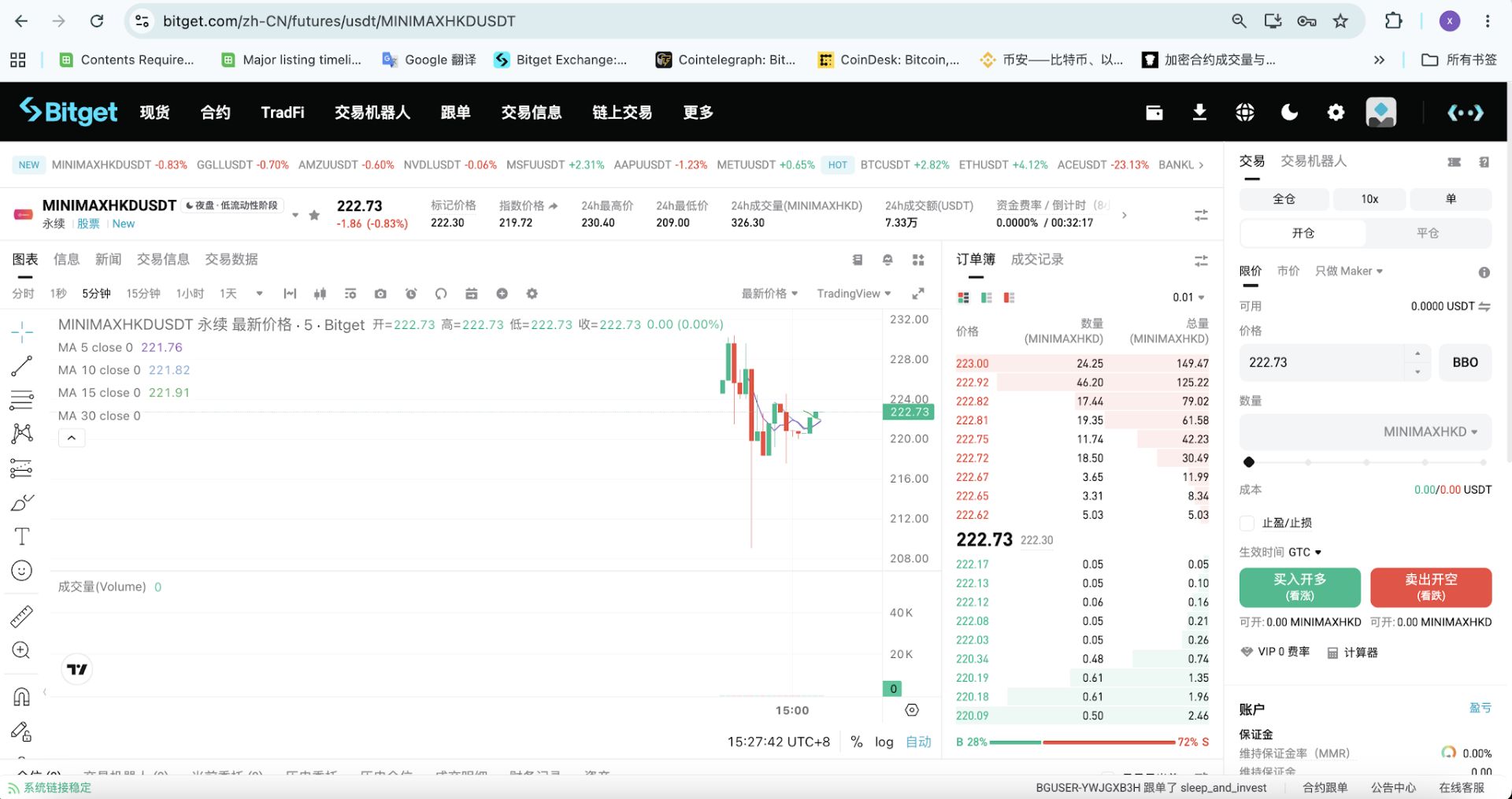
Task: Enable the take profit/stop loss checkbox
Action: pyautogui.click(x=1247, y=523)
